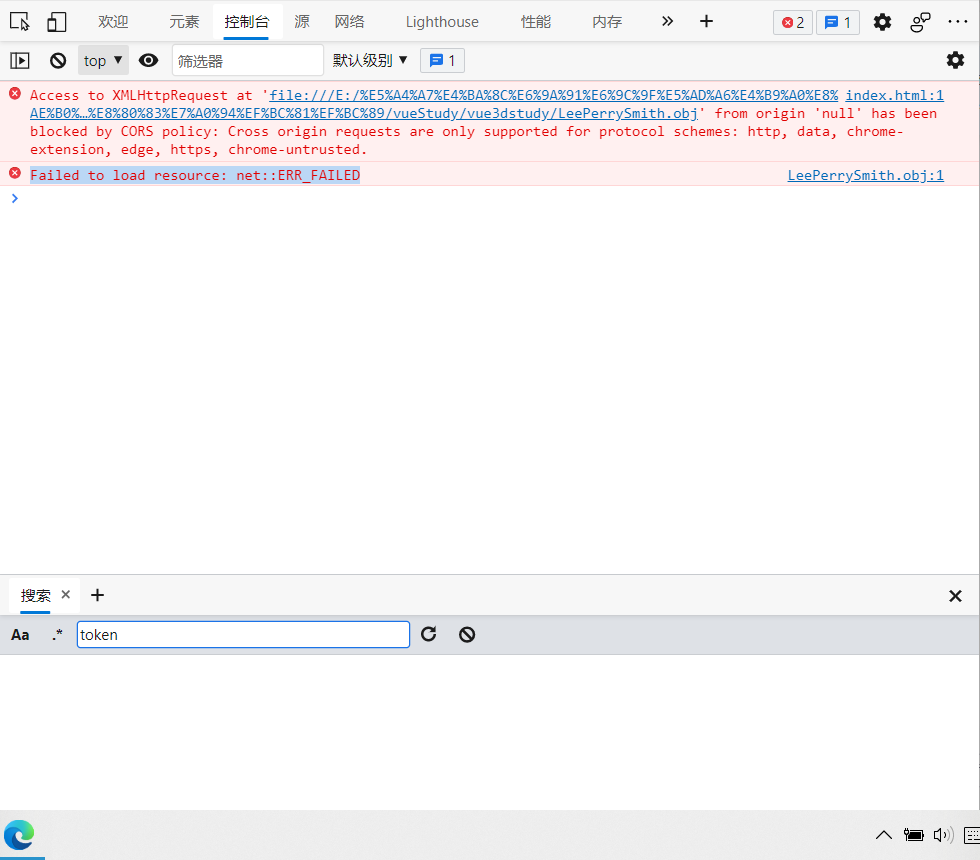The width and height of the screenshot is (980, 860).
Task: Clear the search panel results
Action: 467,634
